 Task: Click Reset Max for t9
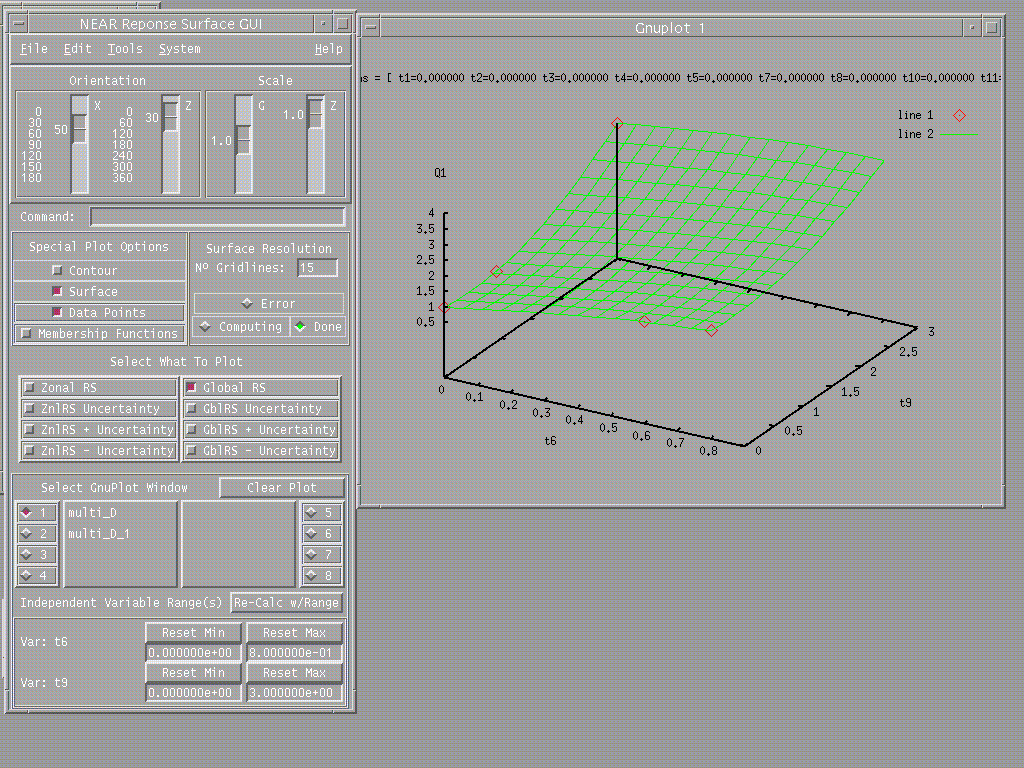[x=295, y=673]
